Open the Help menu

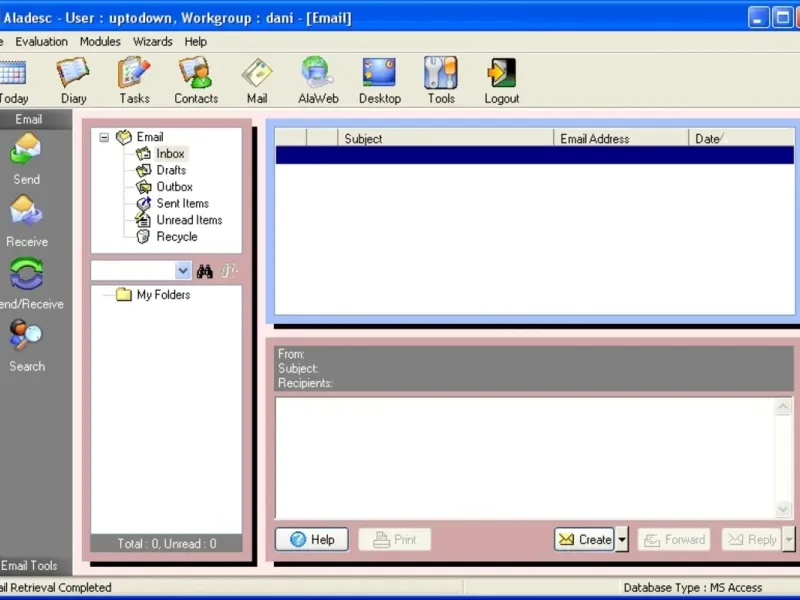[x=195, y=42]
